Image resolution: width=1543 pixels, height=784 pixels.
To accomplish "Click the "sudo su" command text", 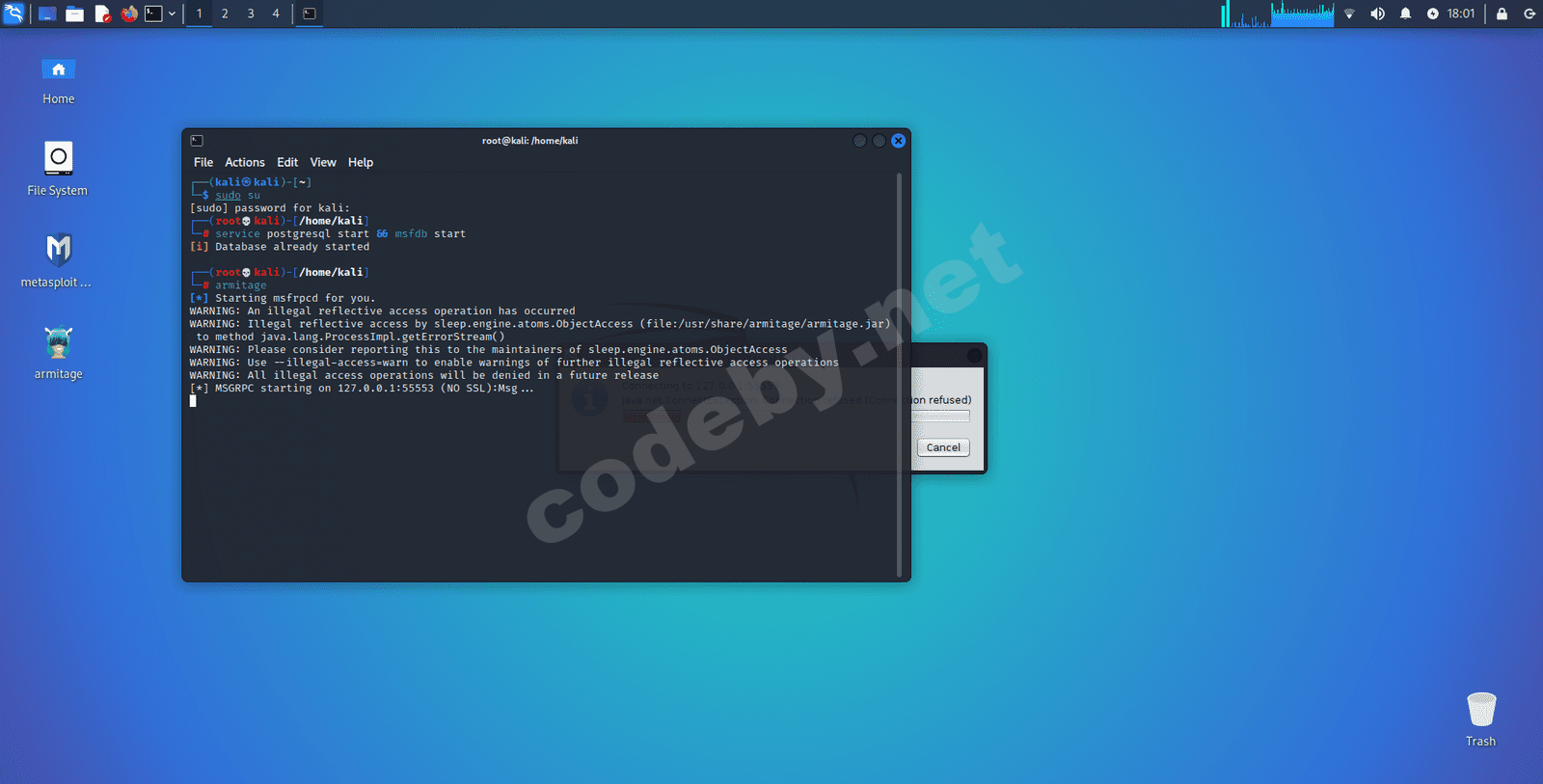I will [x=237, y=195].
